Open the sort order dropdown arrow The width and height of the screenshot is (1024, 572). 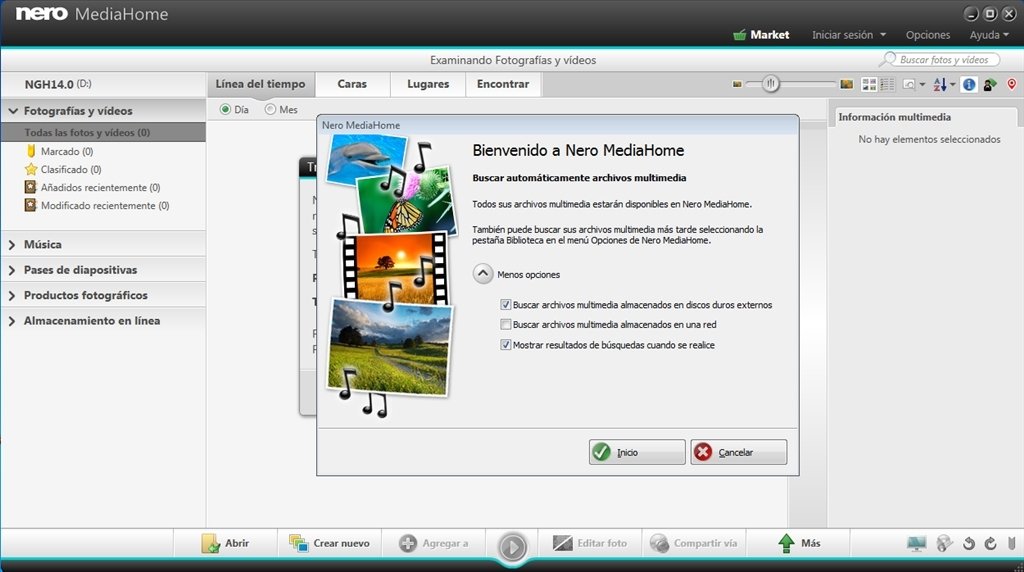pyautogui.click(x=952, y=85)
